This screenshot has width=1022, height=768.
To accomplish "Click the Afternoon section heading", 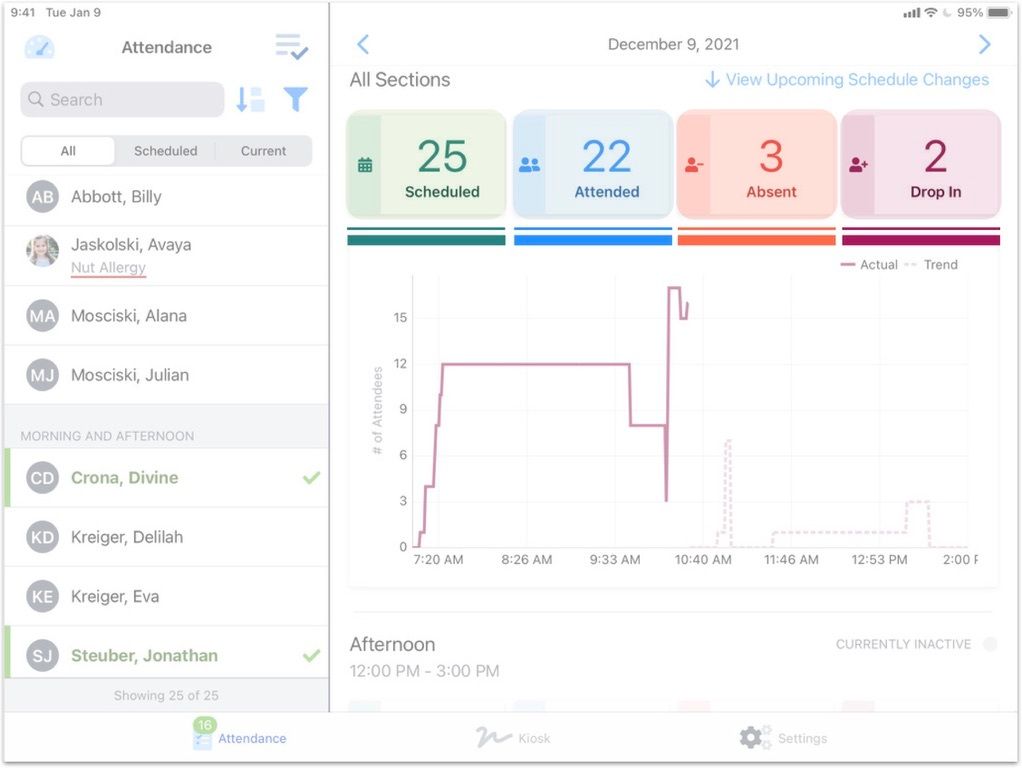I will [x=392, y=644].
